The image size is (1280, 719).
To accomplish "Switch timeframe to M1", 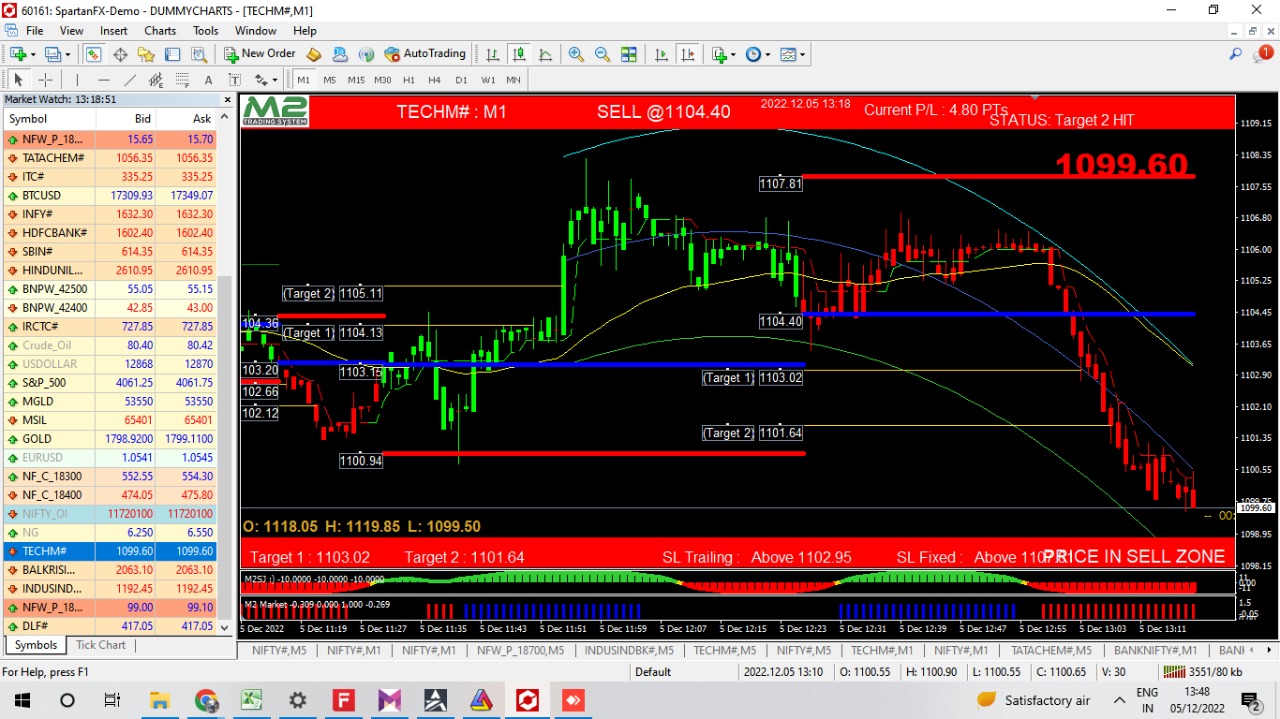I will pyautogui.click(x=304, y=79).
